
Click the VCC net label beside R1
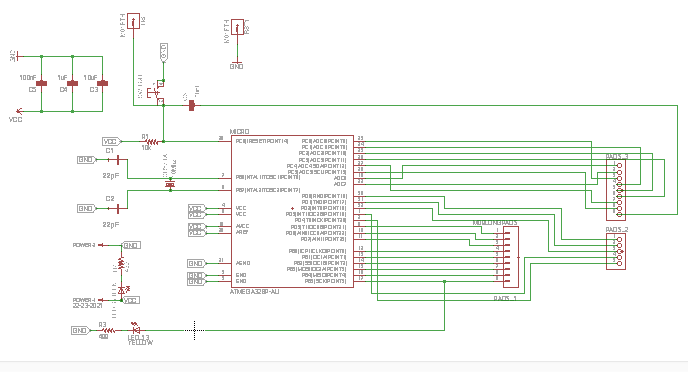point(111,142)
